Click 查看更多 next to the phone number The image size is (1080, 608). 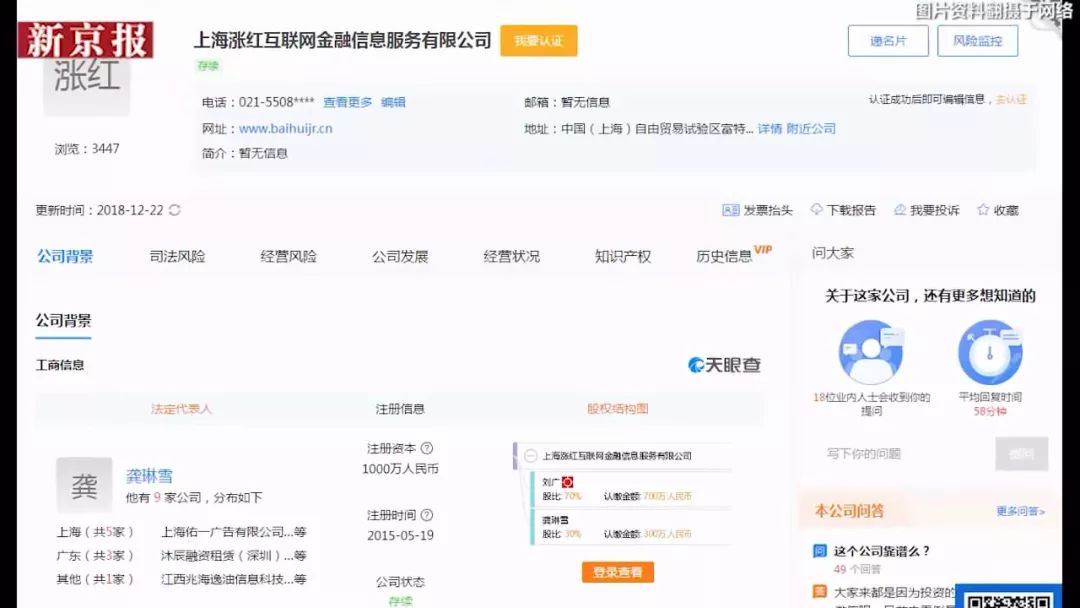pyautogui.click(x=347, y=103)
